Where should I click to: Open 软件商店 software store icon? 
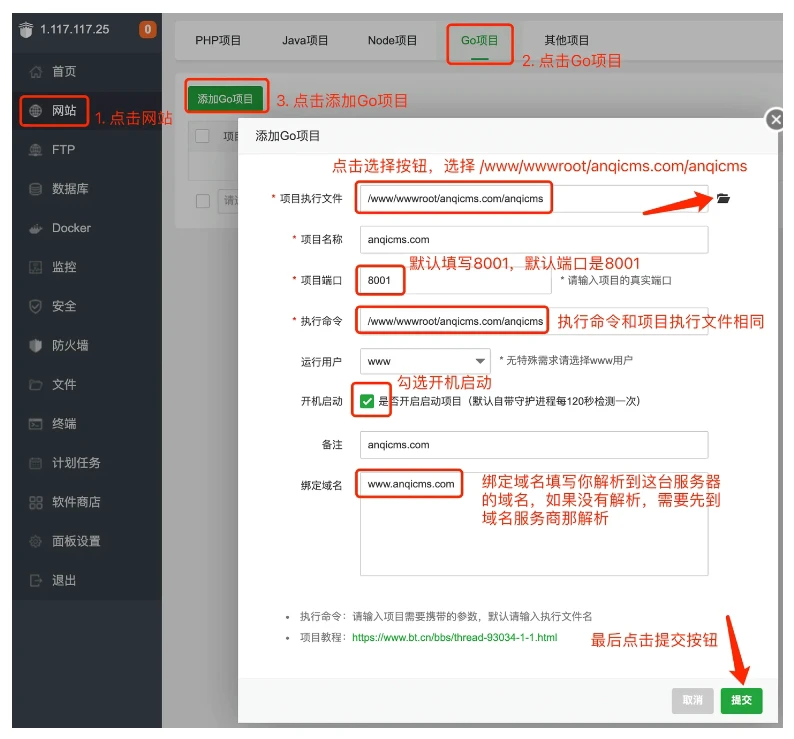click(x=37, y=502)
